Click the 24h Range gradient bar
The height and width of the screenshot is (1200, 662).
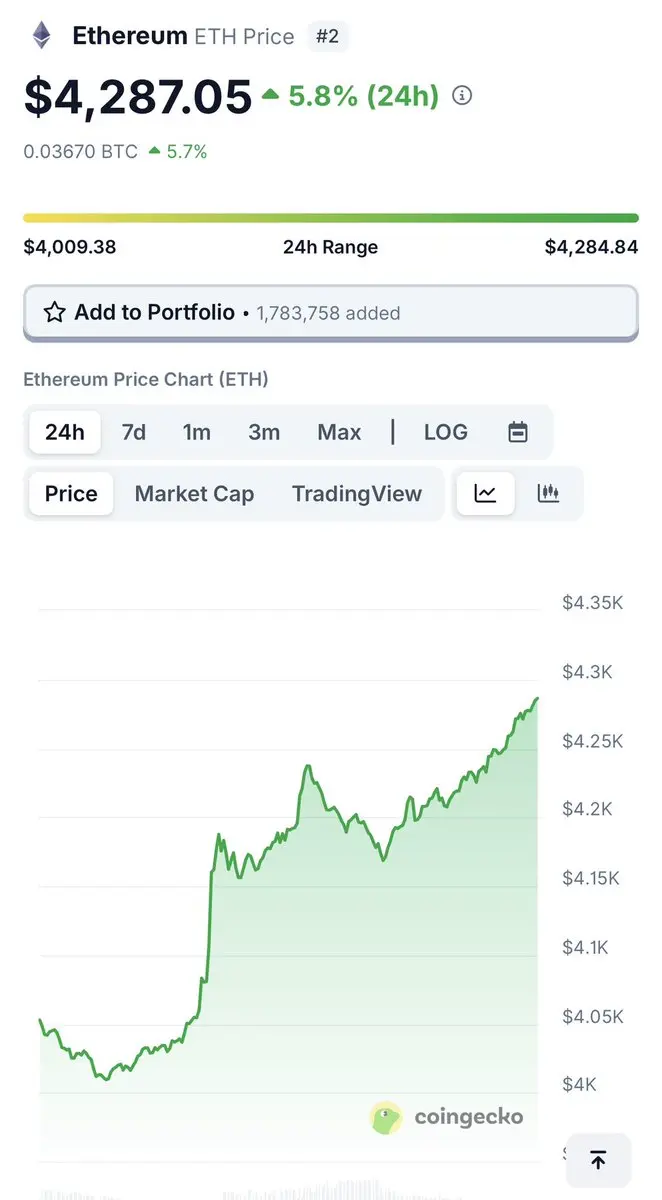coord(331,217)
